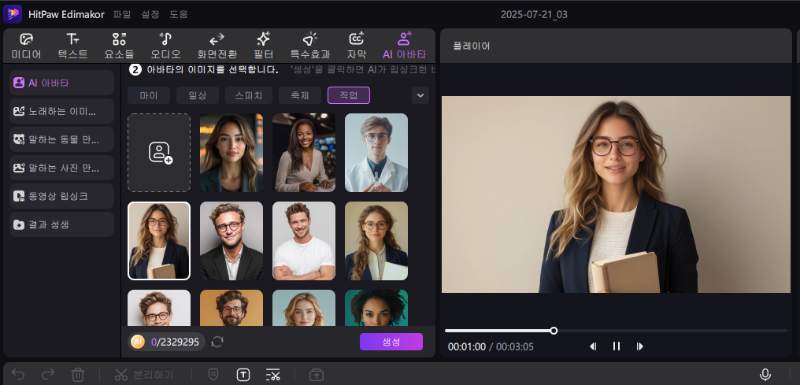Click the player progress slider handle
The image size is (800, 385).
pyautogui.click(x=554, y=330)
